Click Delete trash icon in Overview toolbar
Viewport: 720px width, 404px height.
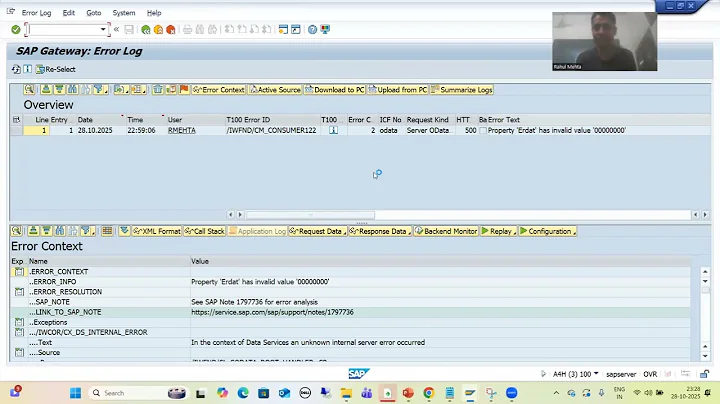click(x=158, y=90)
